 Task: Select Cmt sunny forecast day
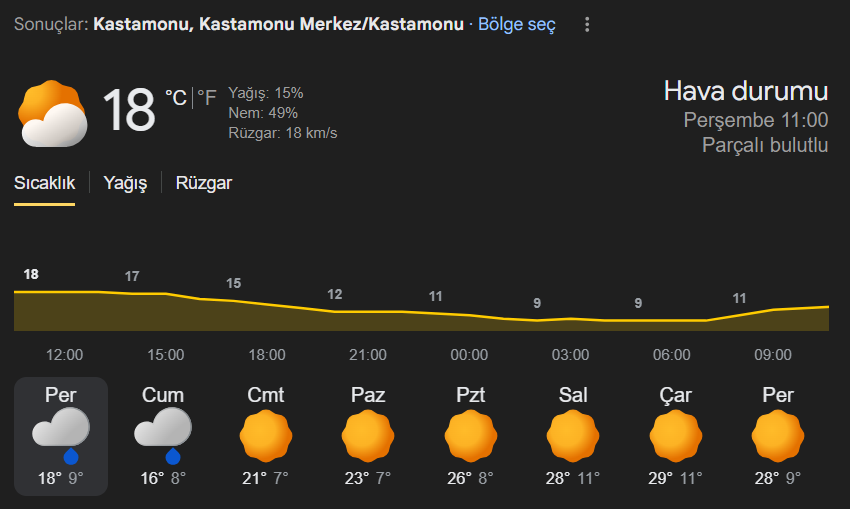[x=266, y=436]
